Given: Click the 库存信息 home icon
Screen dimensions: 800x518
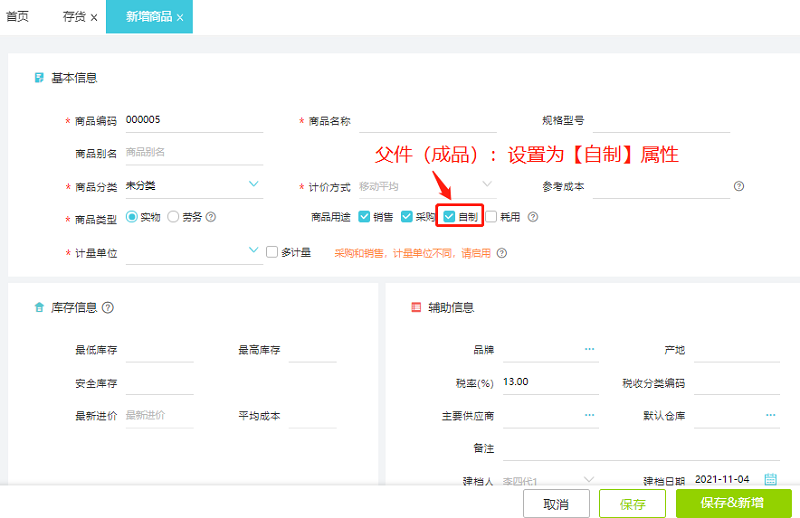Looking at the screenshot, I should (39, 307).
